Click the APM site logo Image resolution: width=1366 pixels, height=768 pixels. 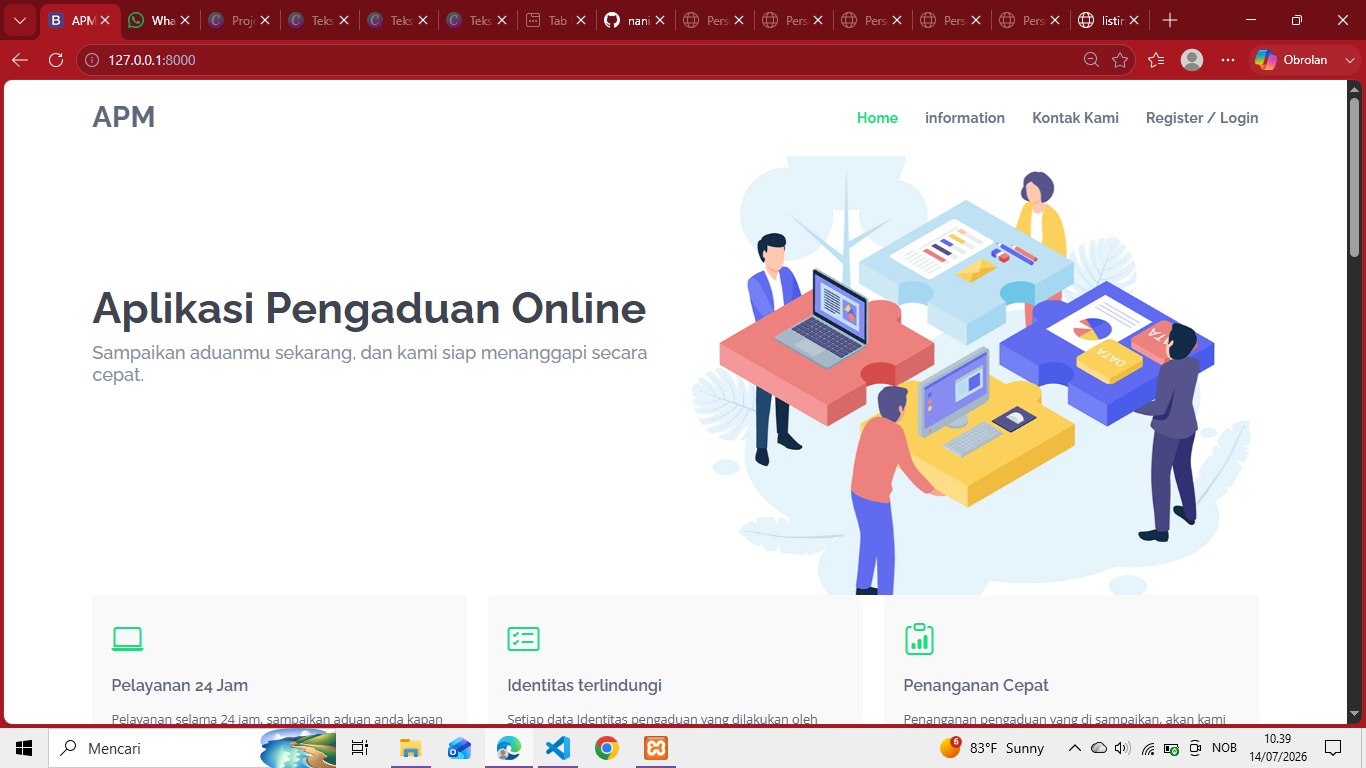coord(124,117)
